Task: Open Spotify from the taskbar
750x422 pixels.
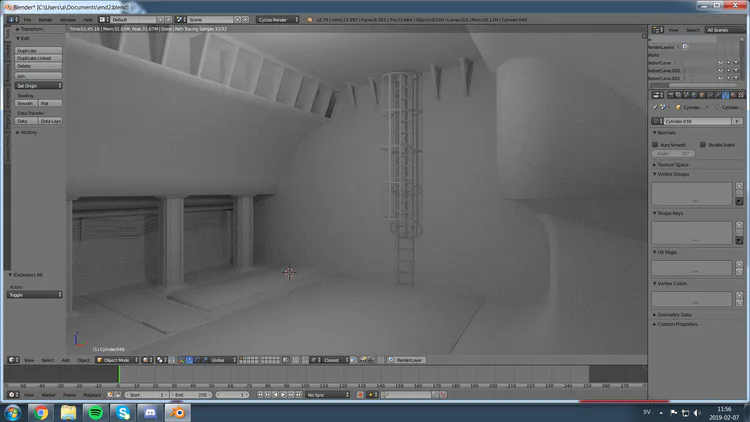Action: coord(95,412)
